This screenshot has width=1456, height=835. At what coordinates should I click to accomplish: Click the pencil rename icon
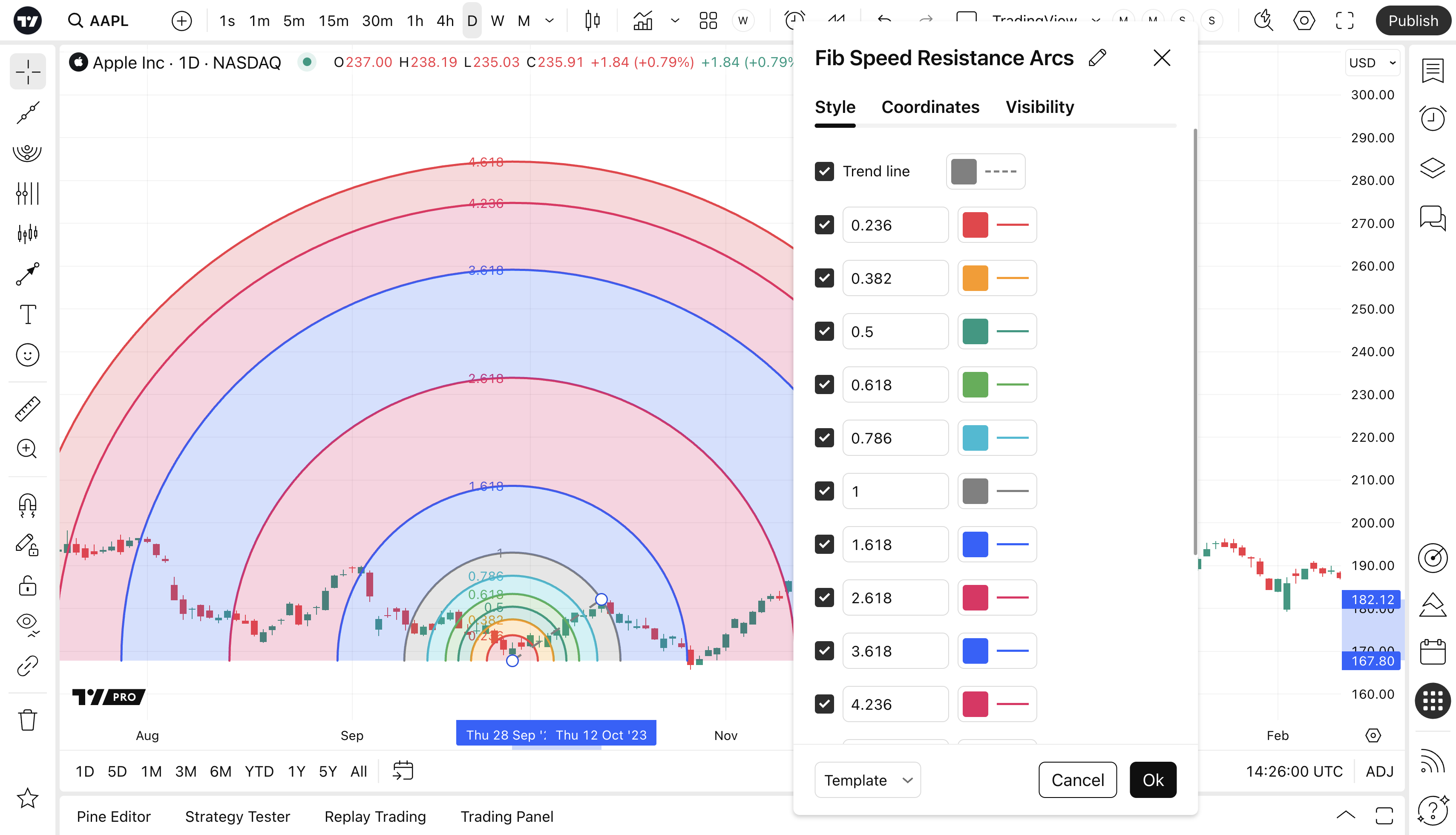coord(1096,58)
